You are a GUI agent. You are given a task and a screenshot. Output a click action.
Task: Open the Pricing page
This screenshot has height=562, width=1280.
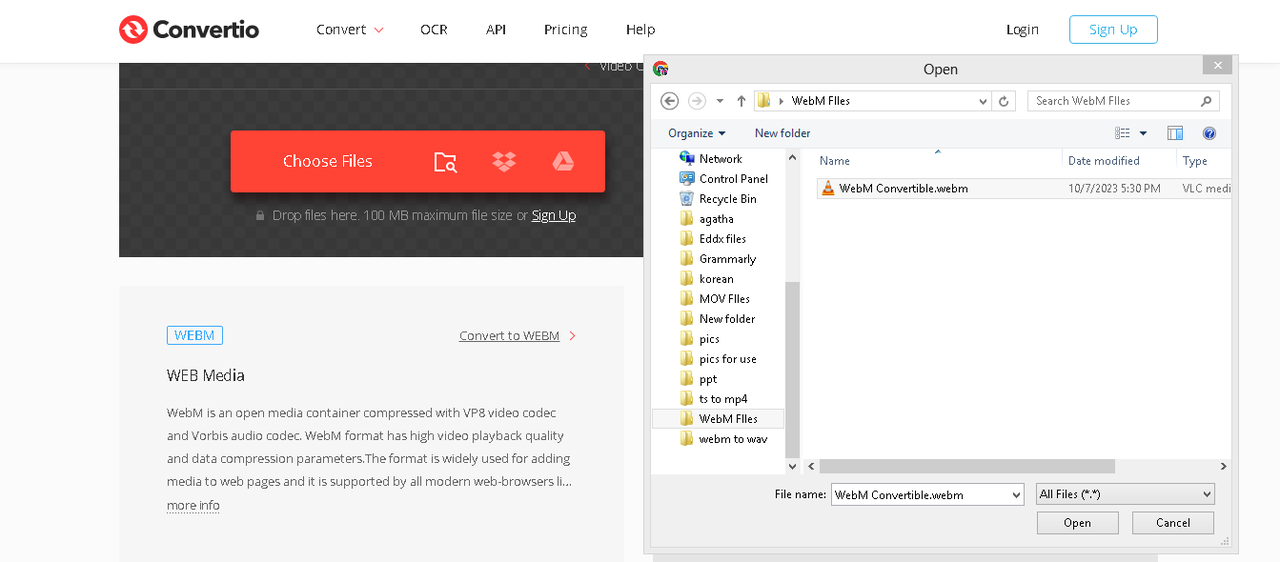[566, 30]
